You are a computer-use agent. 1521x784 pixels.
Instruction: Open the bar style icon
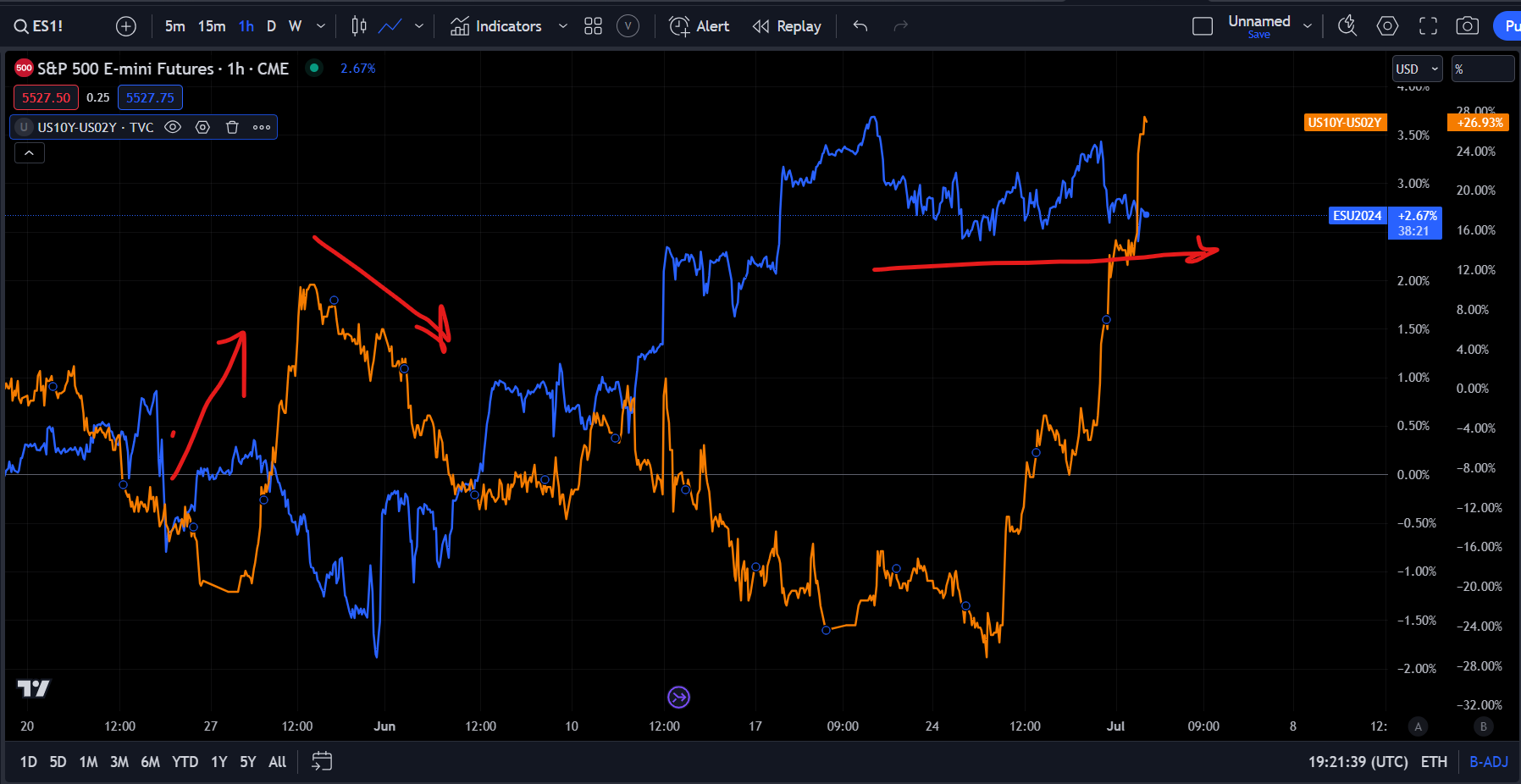coord(357,26)
